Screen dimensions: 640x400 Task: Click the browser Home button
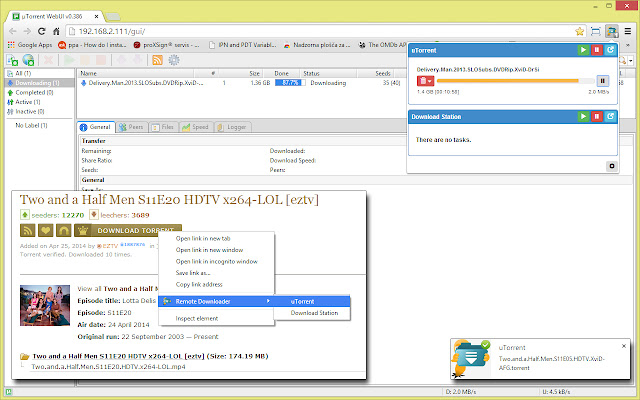click(x=56, y=31)
